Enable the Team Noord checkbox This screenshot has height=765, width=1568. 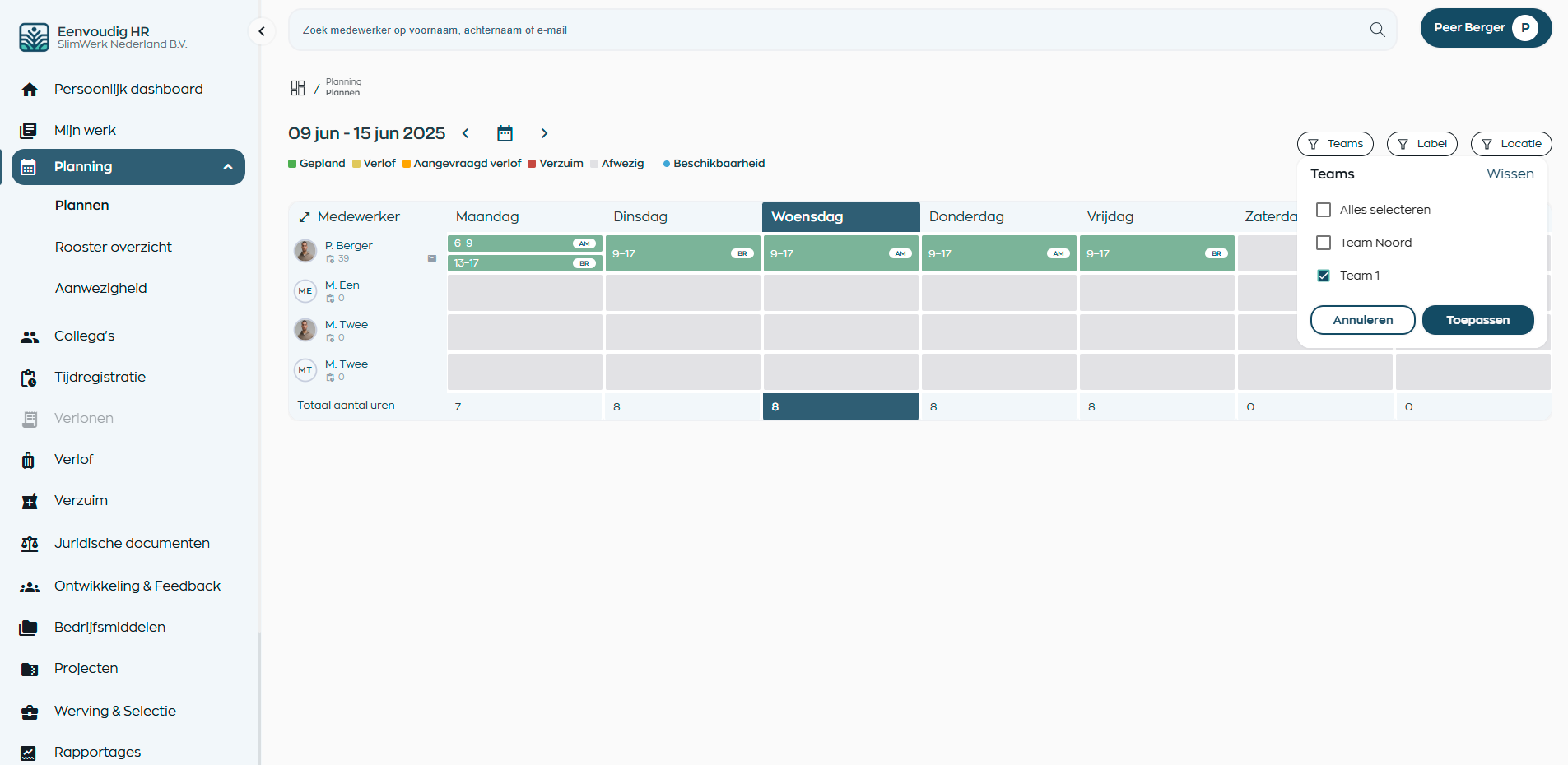[x=1324, y=242]
